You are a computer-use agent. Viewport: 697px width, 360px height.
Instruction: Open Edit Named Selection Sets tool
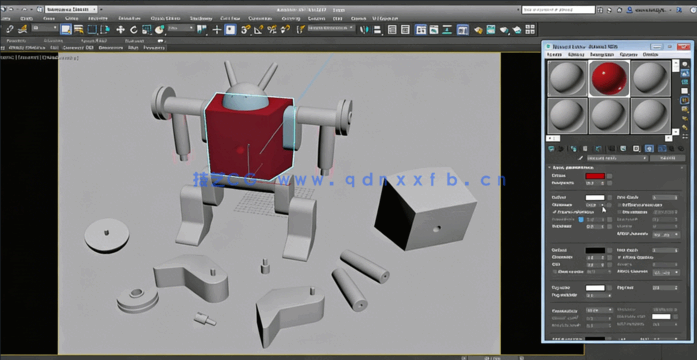(x=301, y=30)
